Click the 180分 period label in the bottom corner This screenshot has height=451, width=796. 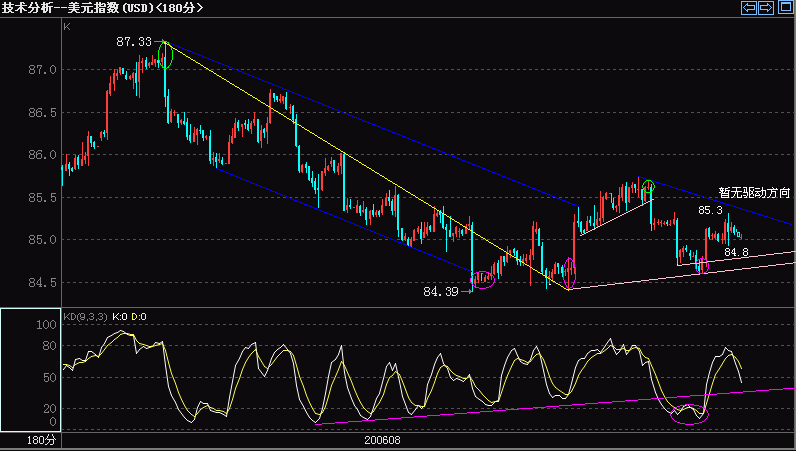click(41, 440)
